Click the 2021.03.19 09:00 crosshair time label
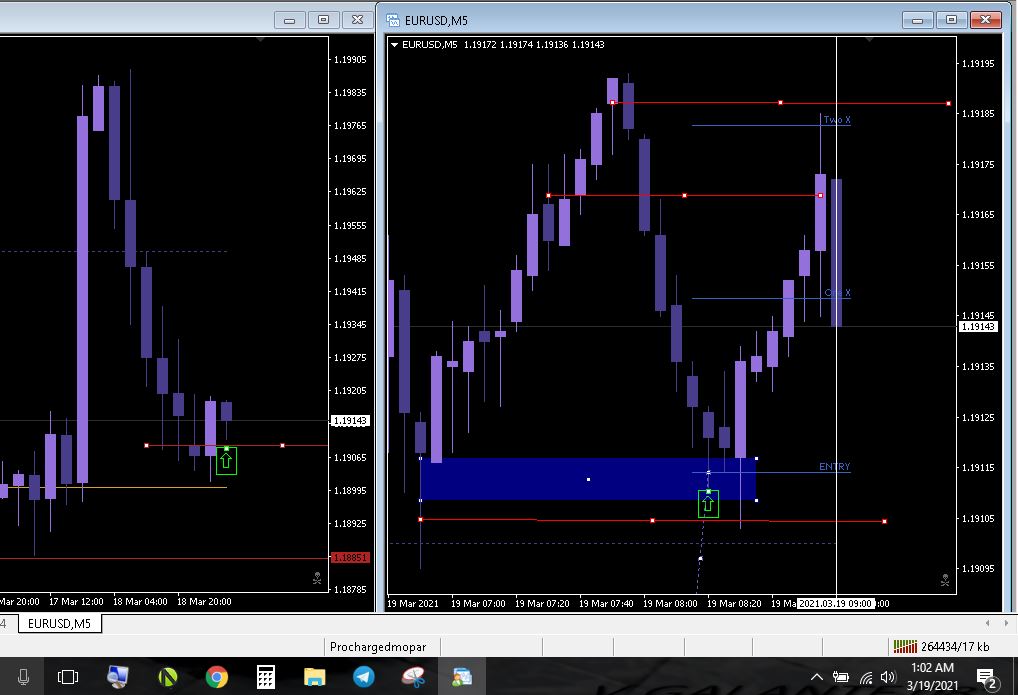1018x695 pixels. (836, 603)
